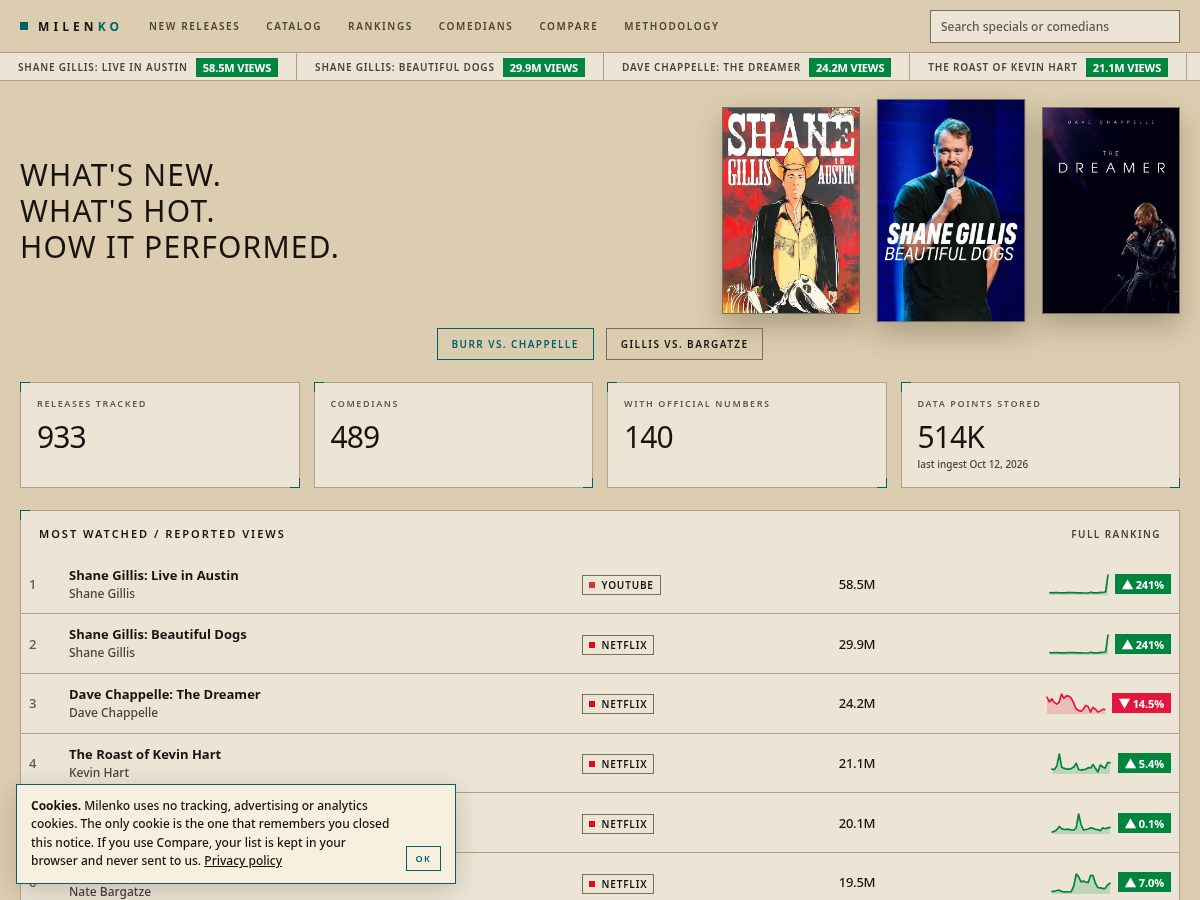Click the 21.1M Views ticker badge
Viewport: 1200px width, 900px height.
coord(1127,67)
